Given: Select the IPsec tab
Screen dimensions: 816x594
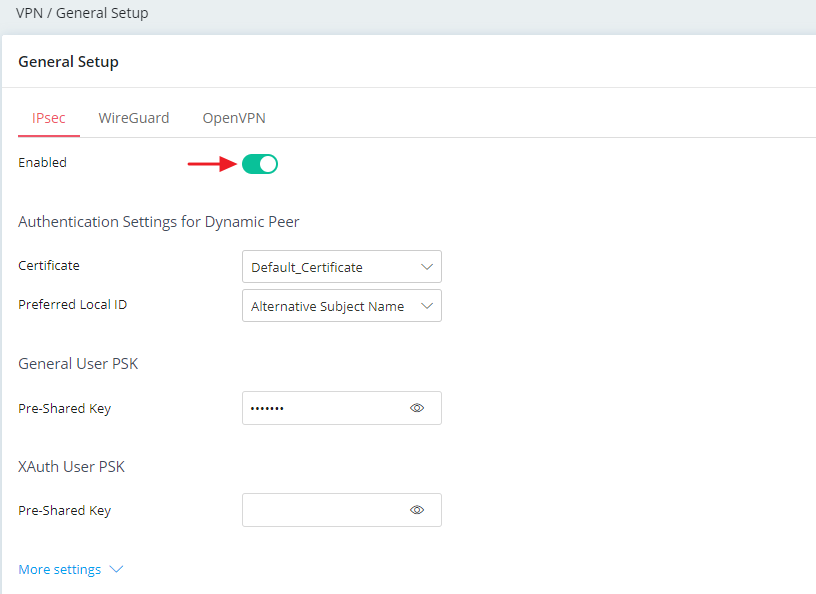Looking at the screenshot, I should click(x=49, y=118).
